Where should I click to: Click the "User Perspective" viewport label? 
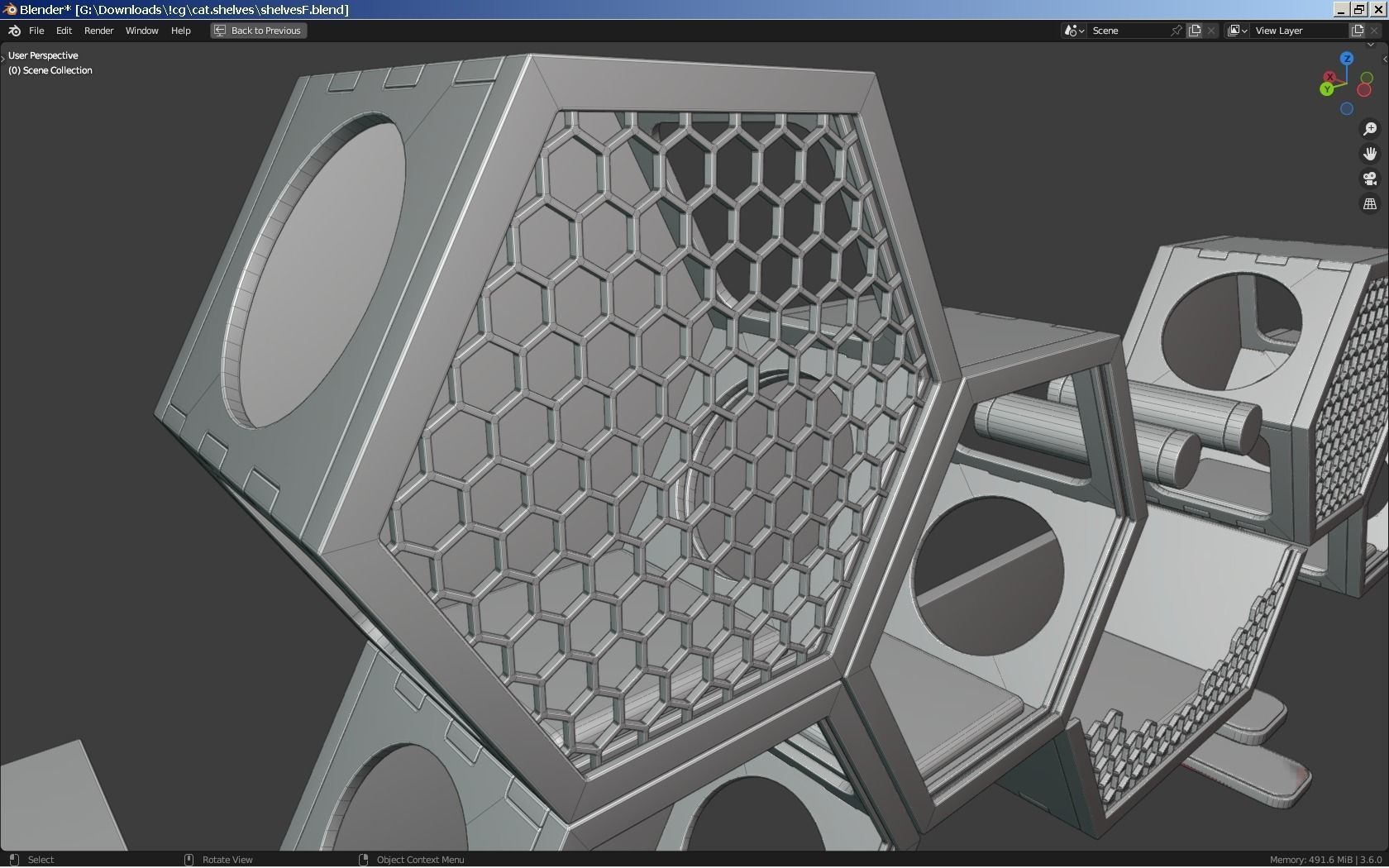[43, 55]
